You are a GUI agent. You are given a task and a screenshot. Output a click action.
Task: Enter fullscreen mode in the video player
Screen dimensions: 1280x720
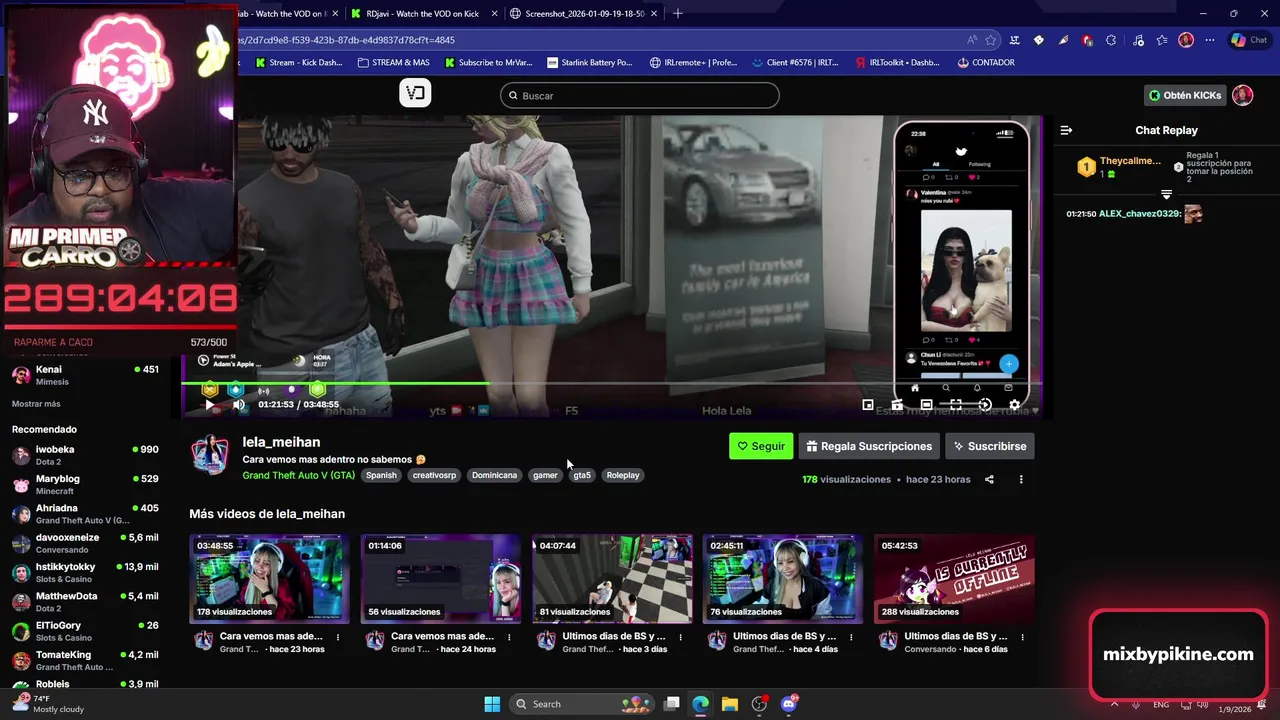point(956,405)
